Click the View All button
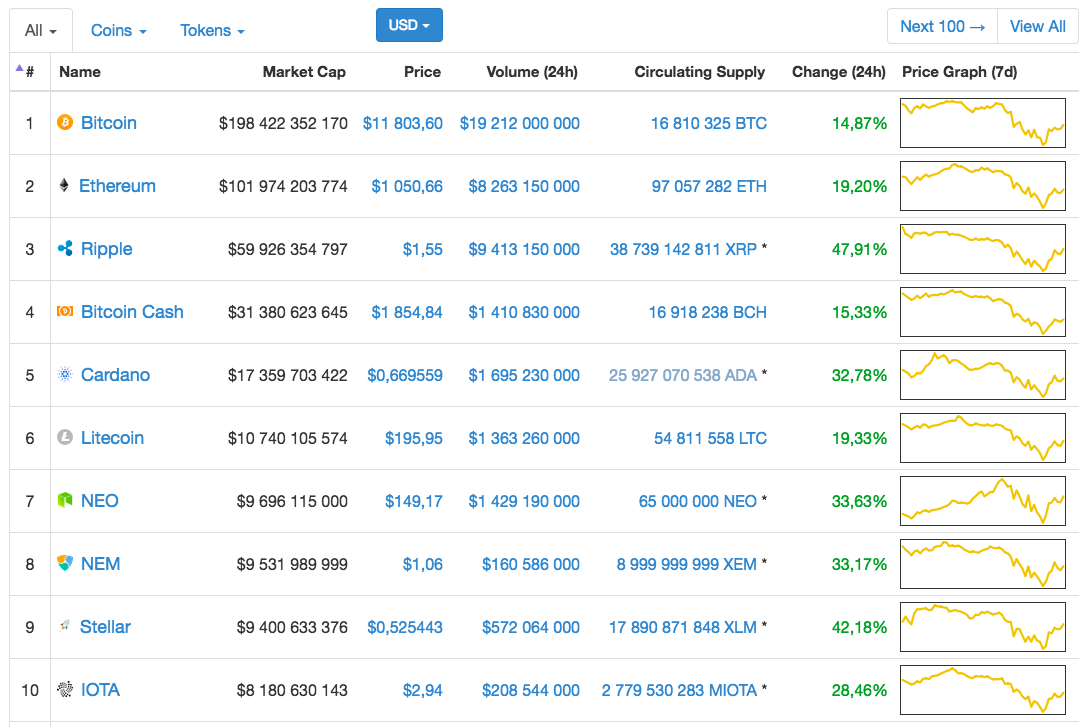1079x727 pixels. (1037, 26)
